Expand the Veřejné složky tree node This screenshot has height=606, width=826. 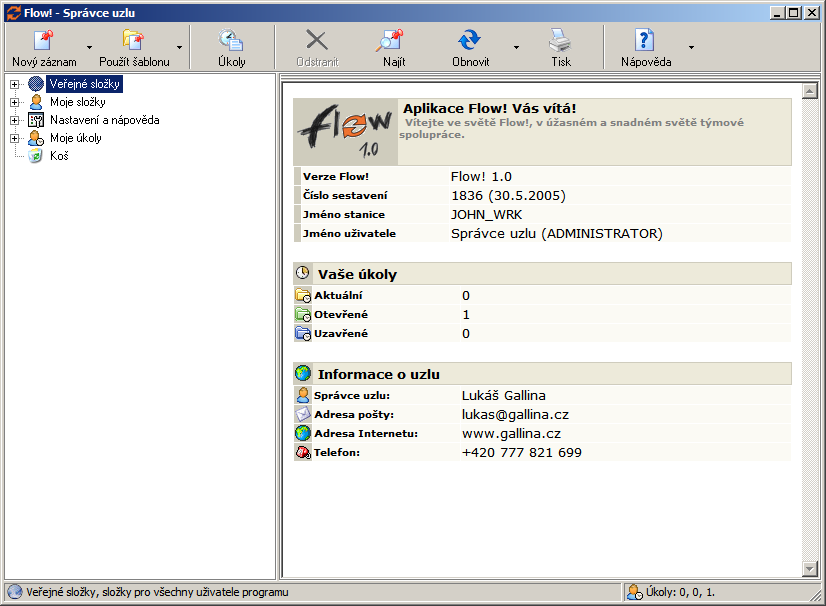[x=15, y=84]
